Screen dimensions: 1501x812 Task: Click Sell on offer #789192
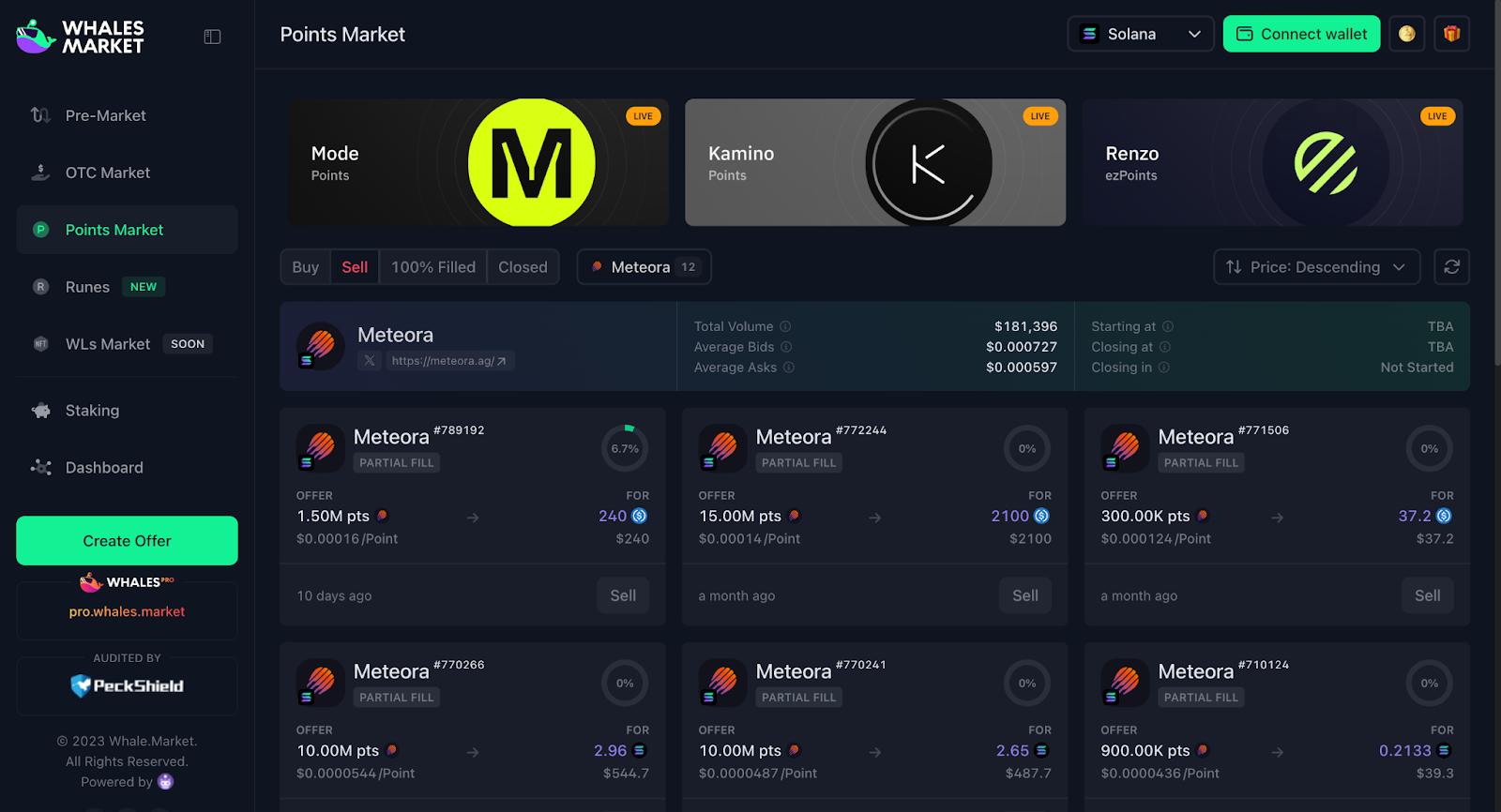click(x=623, y=595)
